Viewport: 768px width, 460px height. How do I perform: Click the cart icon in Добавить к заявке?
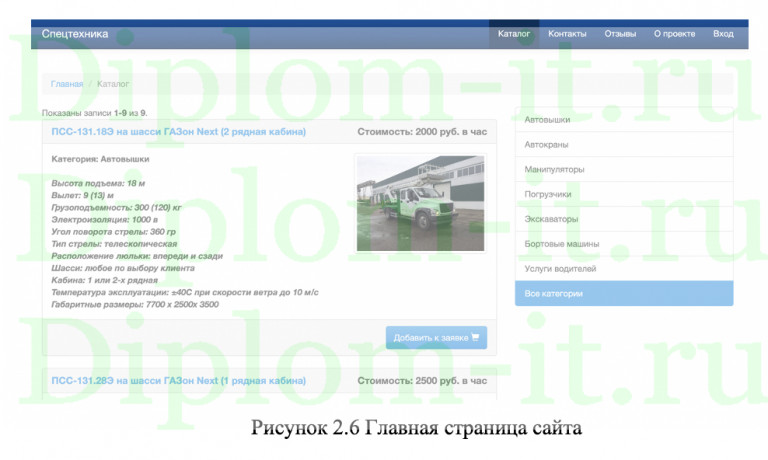(475, 337)
